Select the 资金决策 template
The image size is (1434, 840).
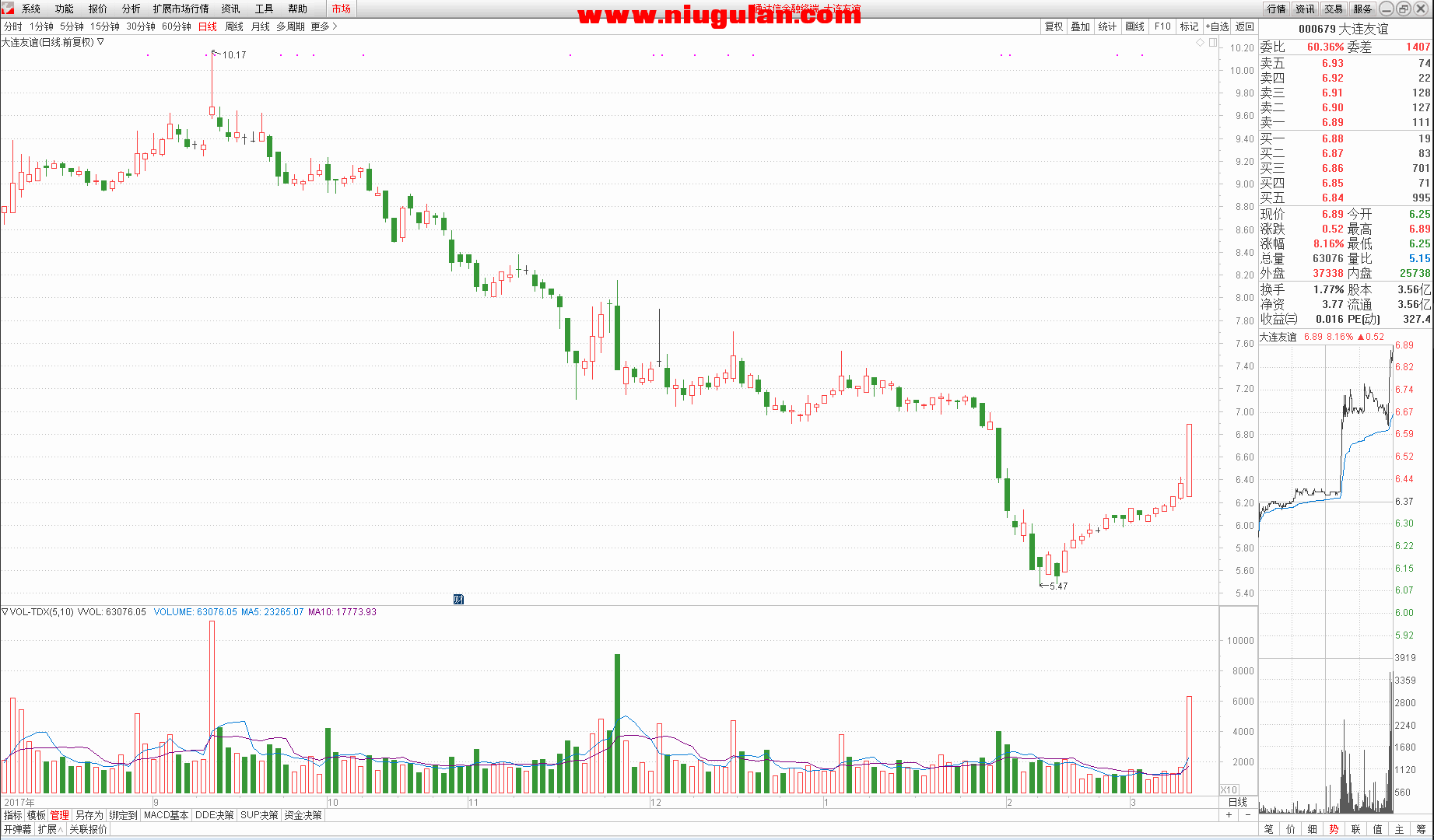pos(303,815)
